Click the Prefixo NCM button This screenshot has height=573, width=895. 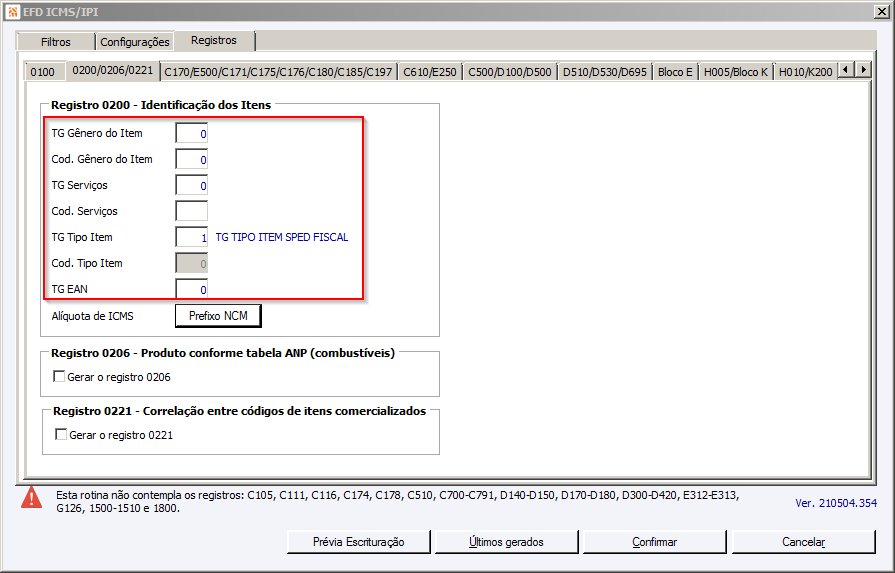pos(218,316)
